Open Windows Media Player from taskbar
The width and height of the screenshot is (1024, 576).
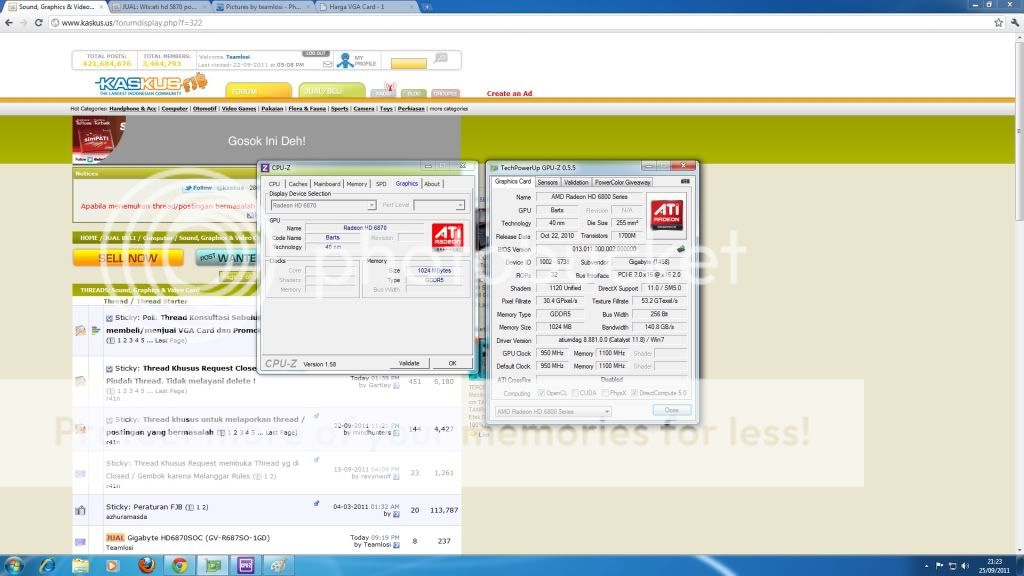(113, 565)
